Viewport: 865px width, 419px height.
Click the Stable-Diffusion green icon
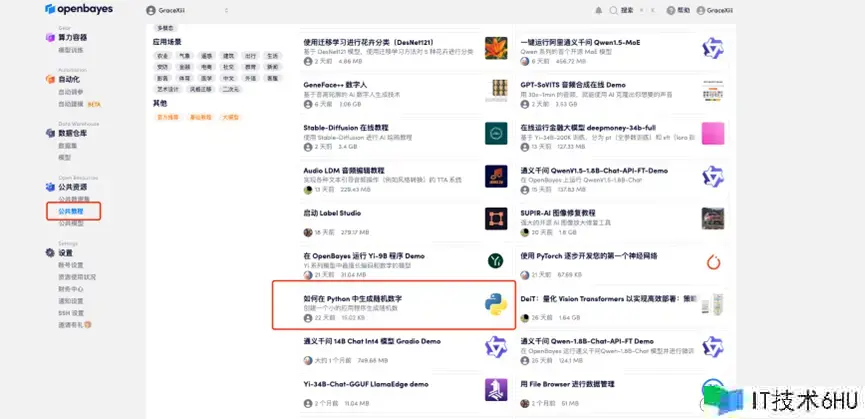coord(496,133)
